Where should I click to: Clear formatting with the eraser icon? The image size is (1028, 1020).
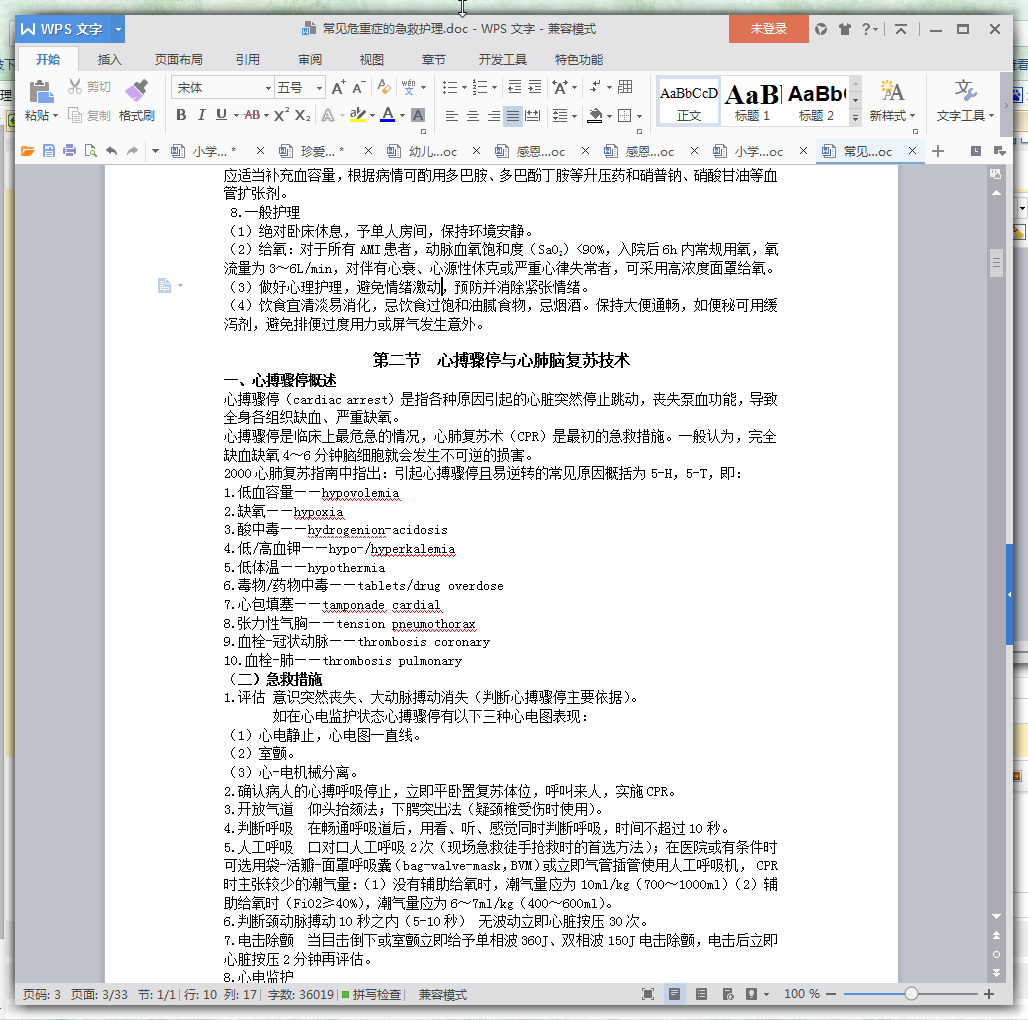pyautogui.click(x=384, y=87)
